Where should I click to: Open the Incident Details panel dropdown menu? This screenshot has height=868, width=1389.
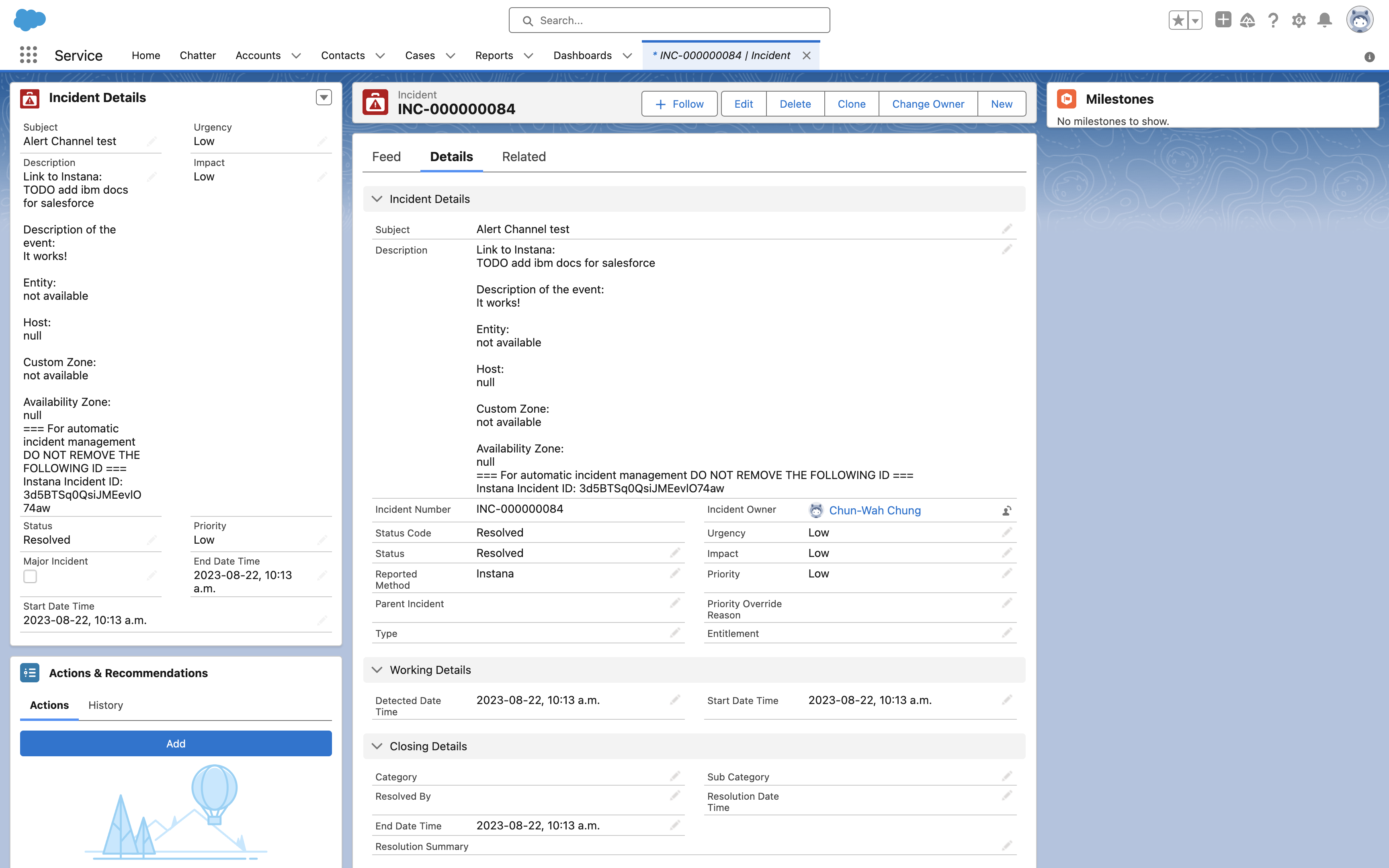[x=324, y=98]
